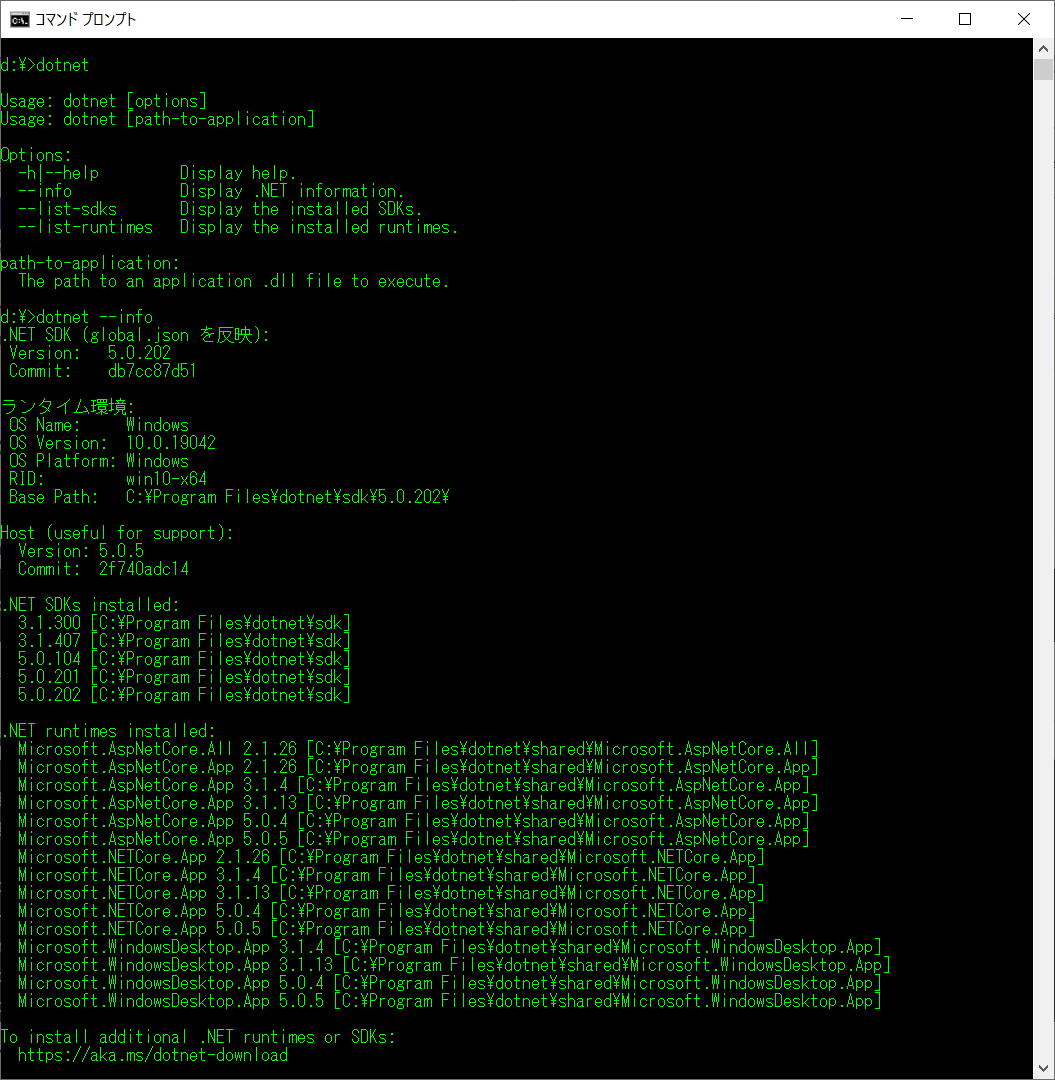This screenshot has width=1055, height=1080.
Task: Click the vertical scrollbar thumb
Action: click(1043, 69)
